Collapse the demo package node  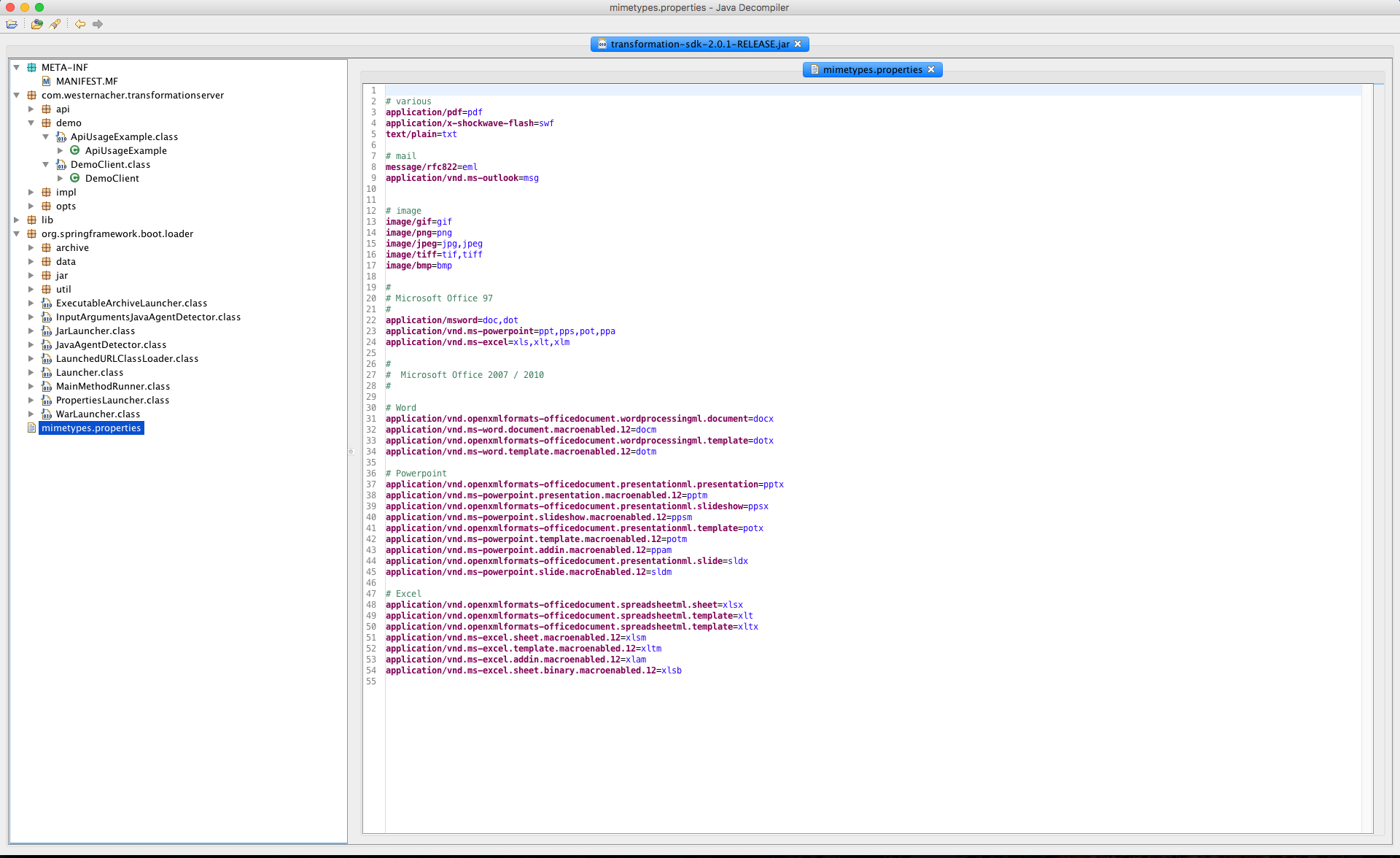(x=31, y=123)
